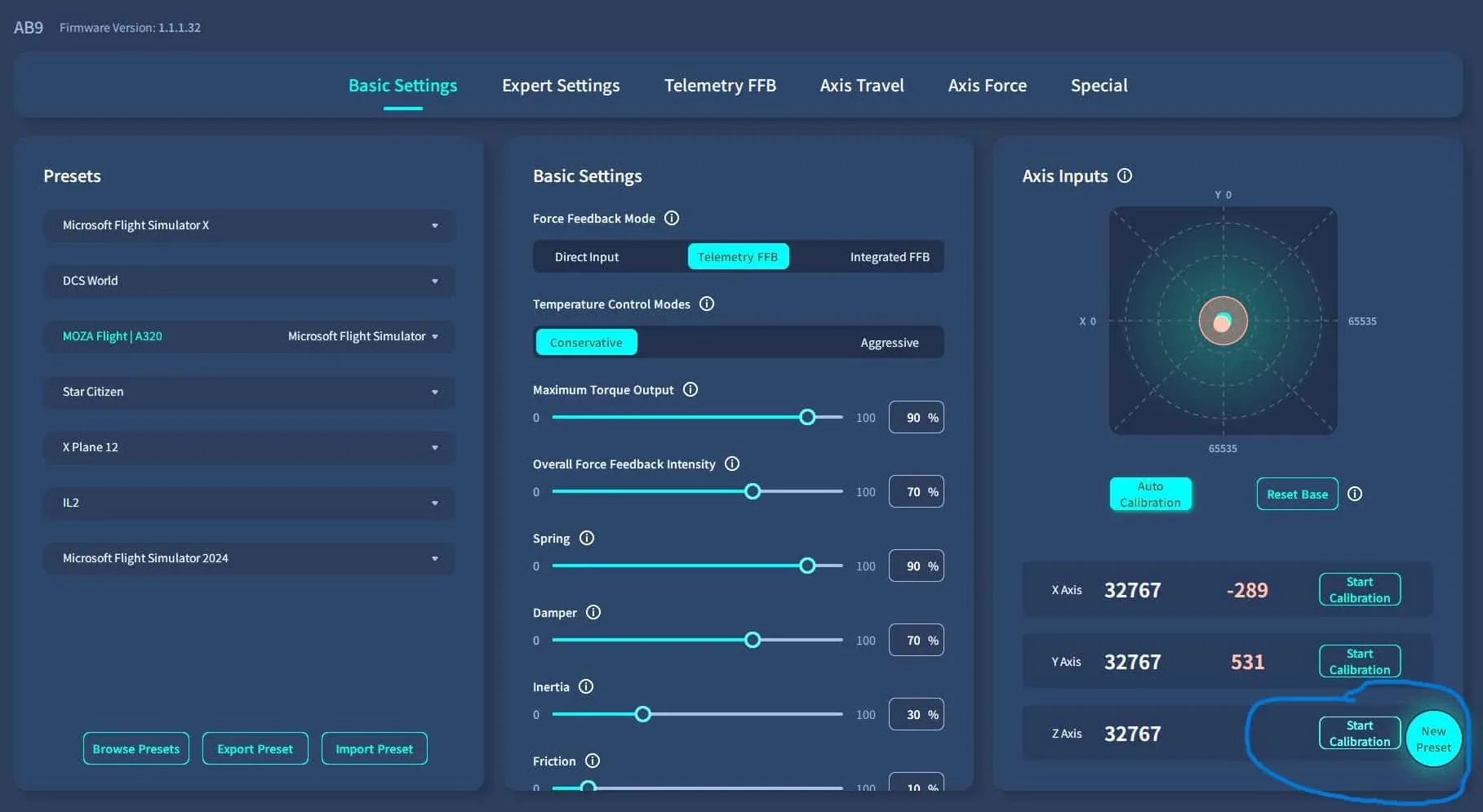Viewport: 1483px width, 812px height.
Task: Expand the Star Citizen preset group
Action: pos(249,392)
